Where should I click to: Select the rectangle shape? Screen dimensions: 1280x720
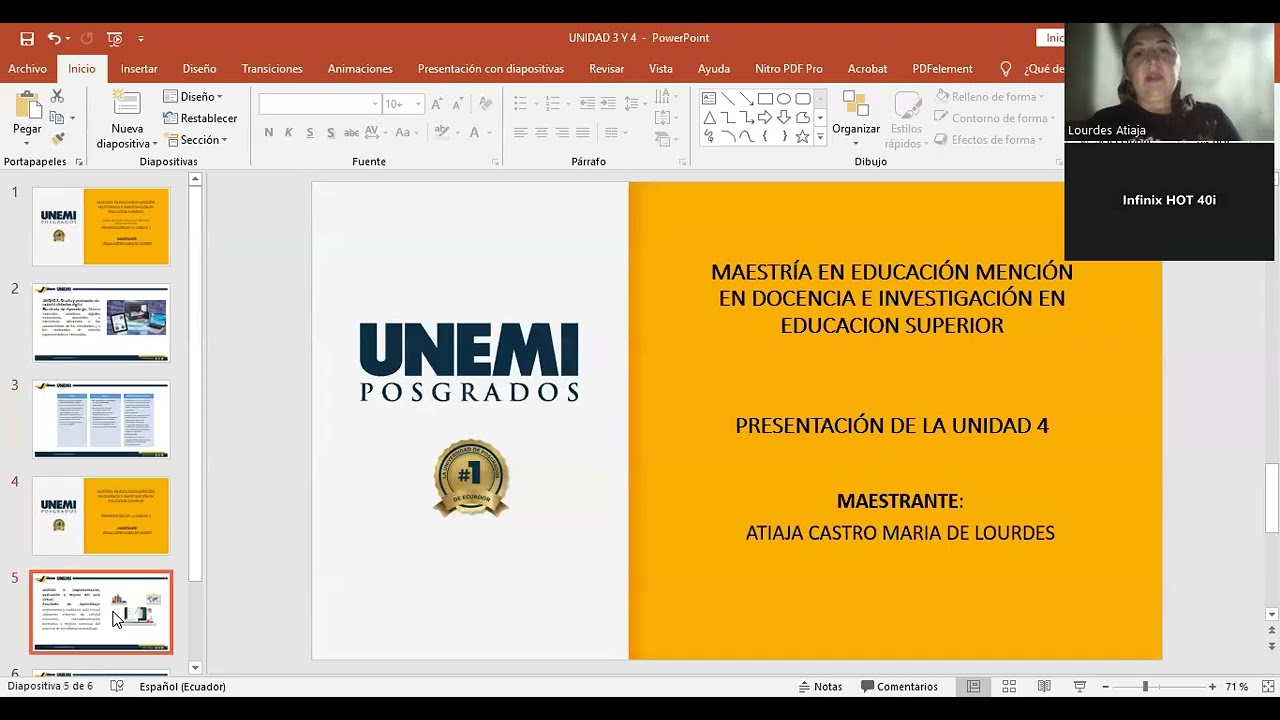765,99
